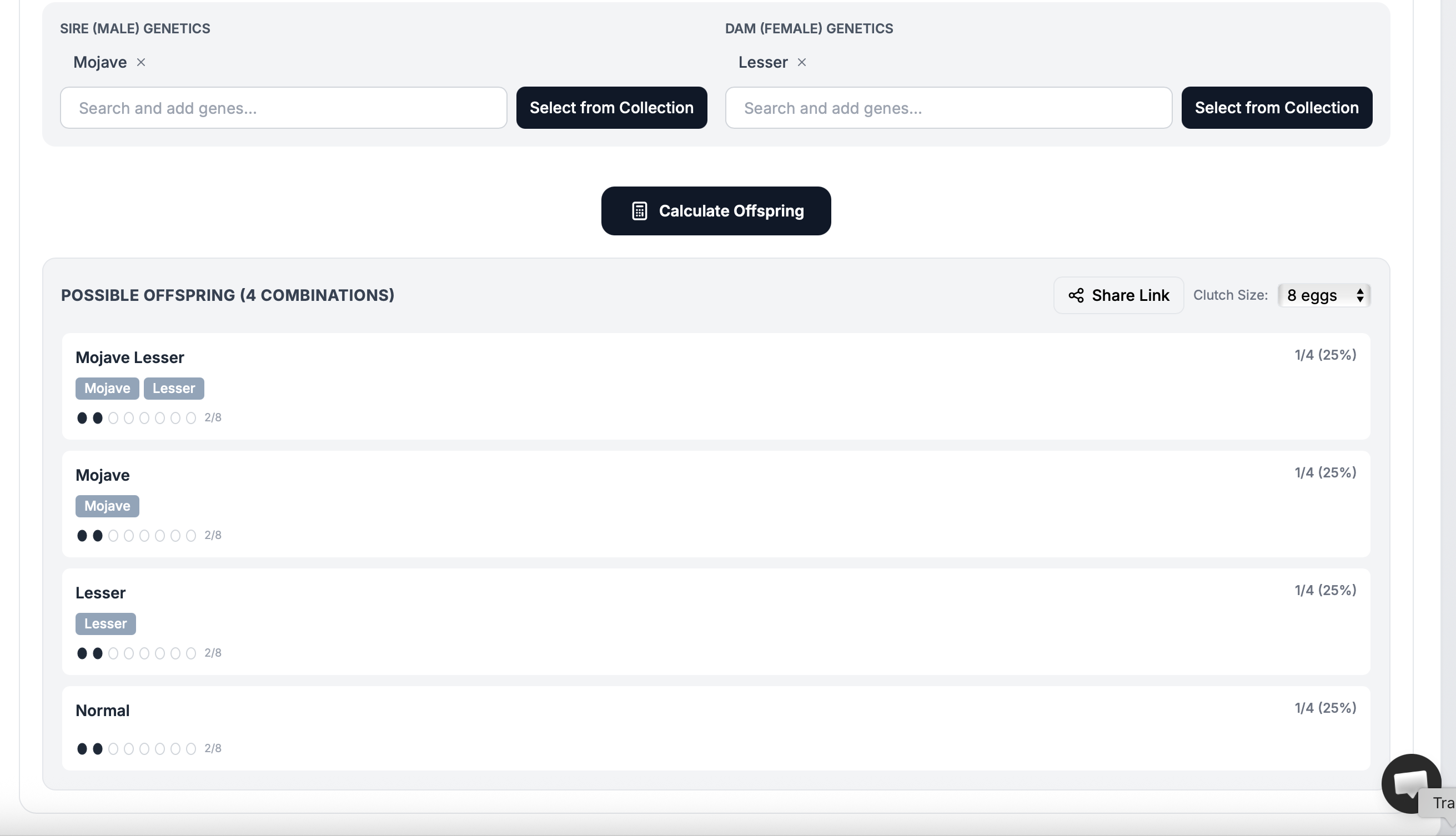Remove the Mojave gene from sire genetics
Image resolution: width=1456 pixels, height=836 pixels.
tap(142, 63)
